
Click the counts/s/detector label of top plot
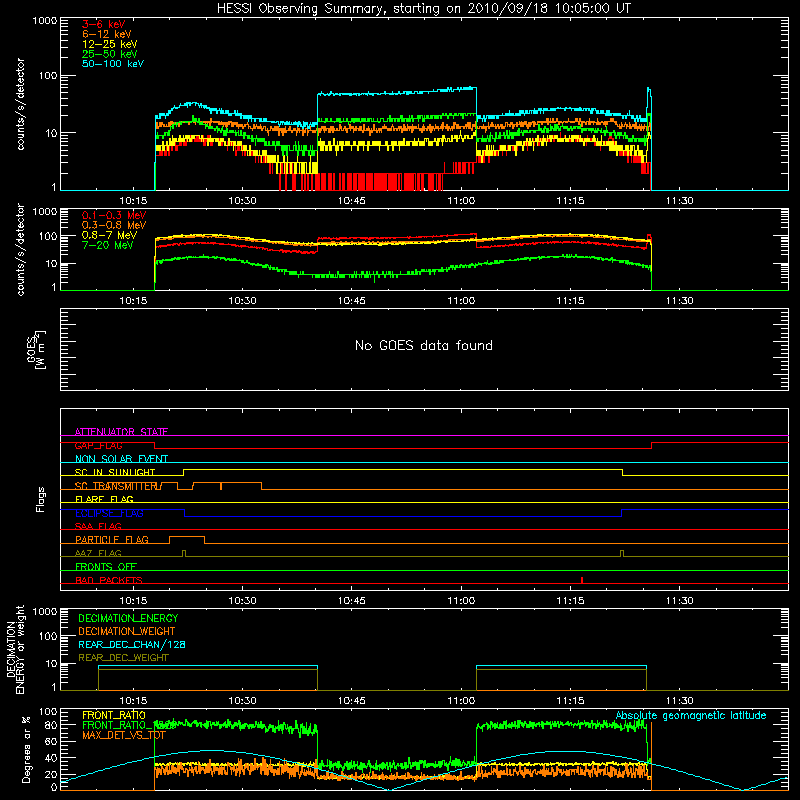pyautogui.click(x=20, y=104)
